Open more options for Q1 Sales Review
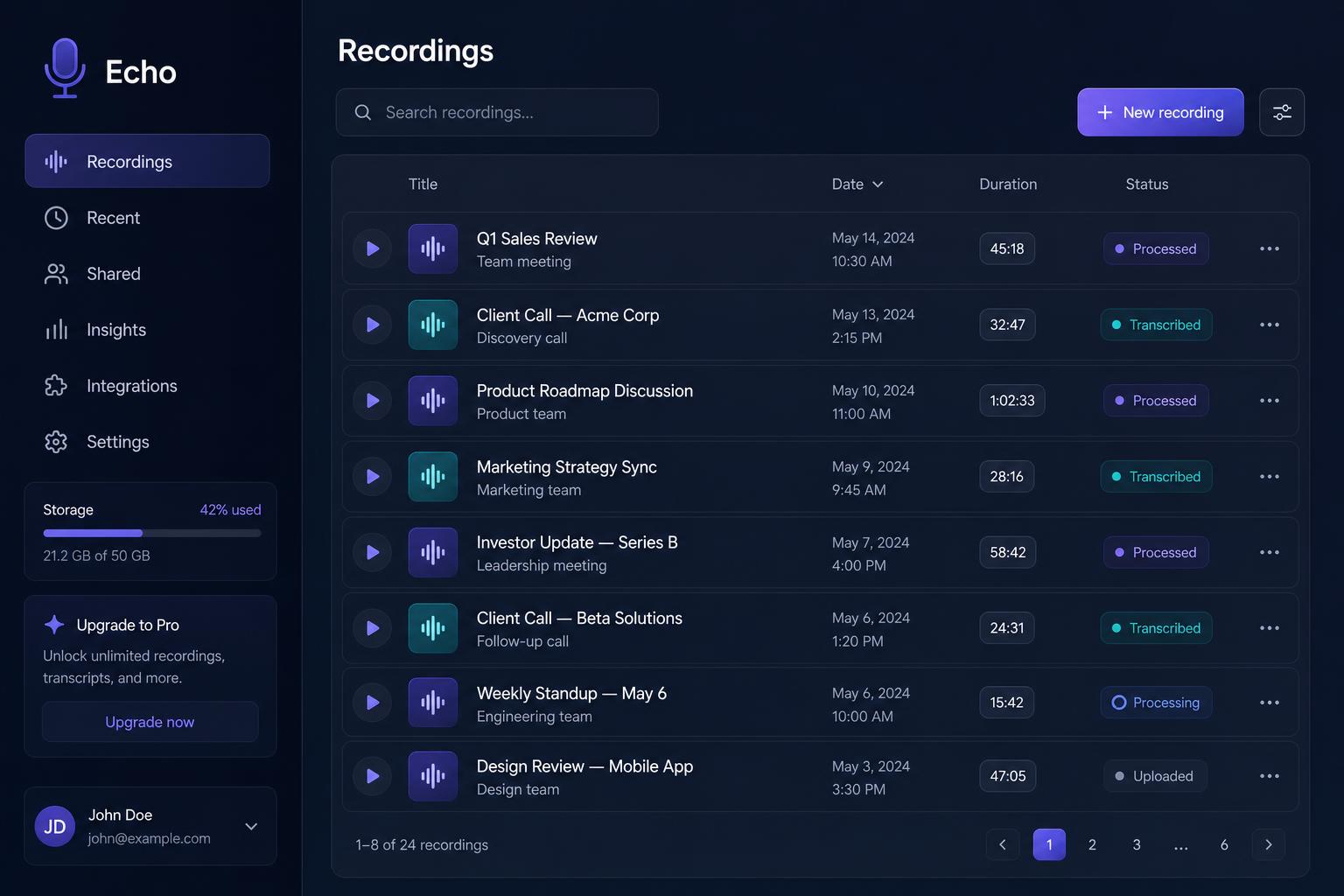The height and width of the screenshot is (896, 1344). (1270, 248)
